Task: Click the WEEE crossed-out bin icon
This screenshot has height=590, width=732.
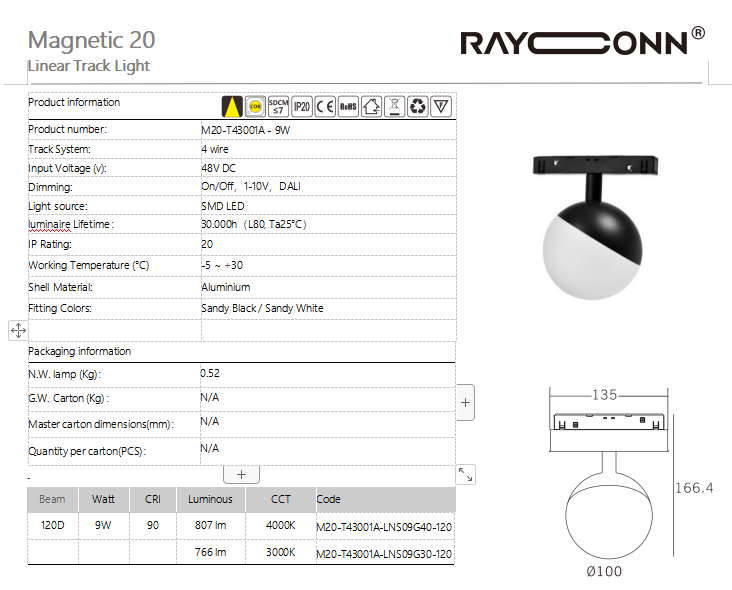Action: pos(394,106)
